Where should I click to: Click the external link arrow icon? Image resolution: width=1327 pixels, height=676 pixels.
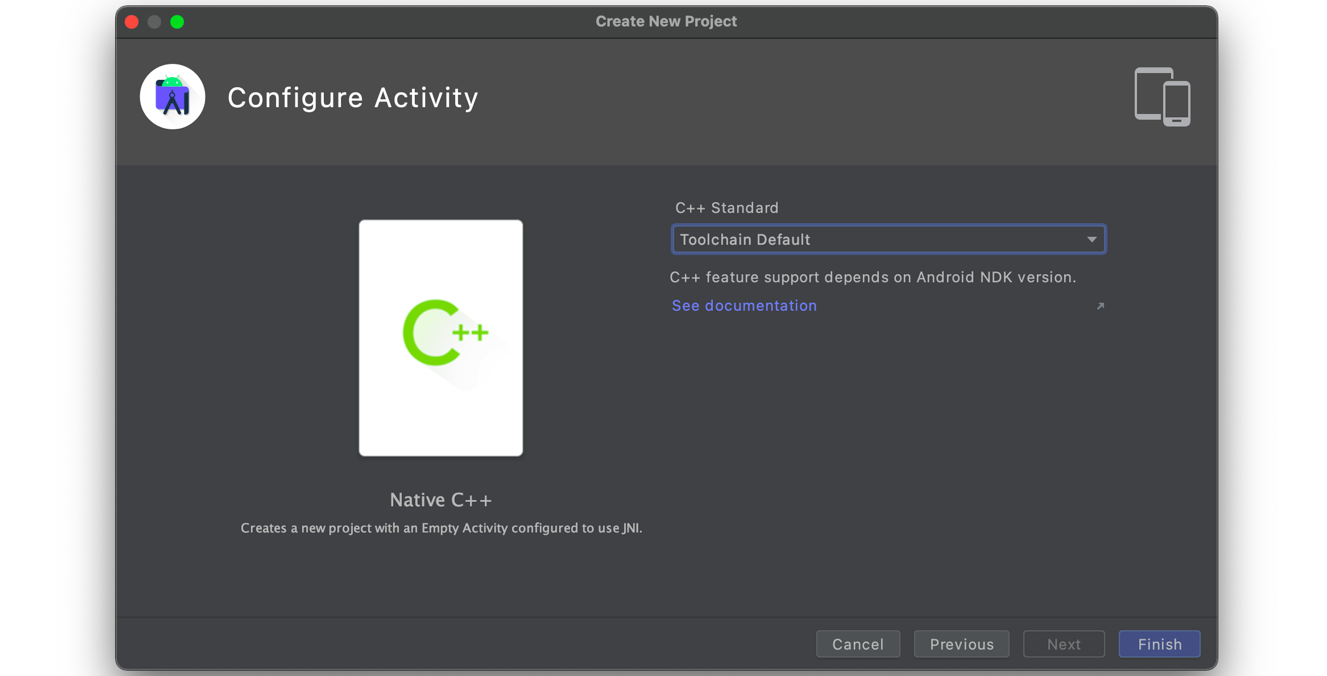(1100, 306)
